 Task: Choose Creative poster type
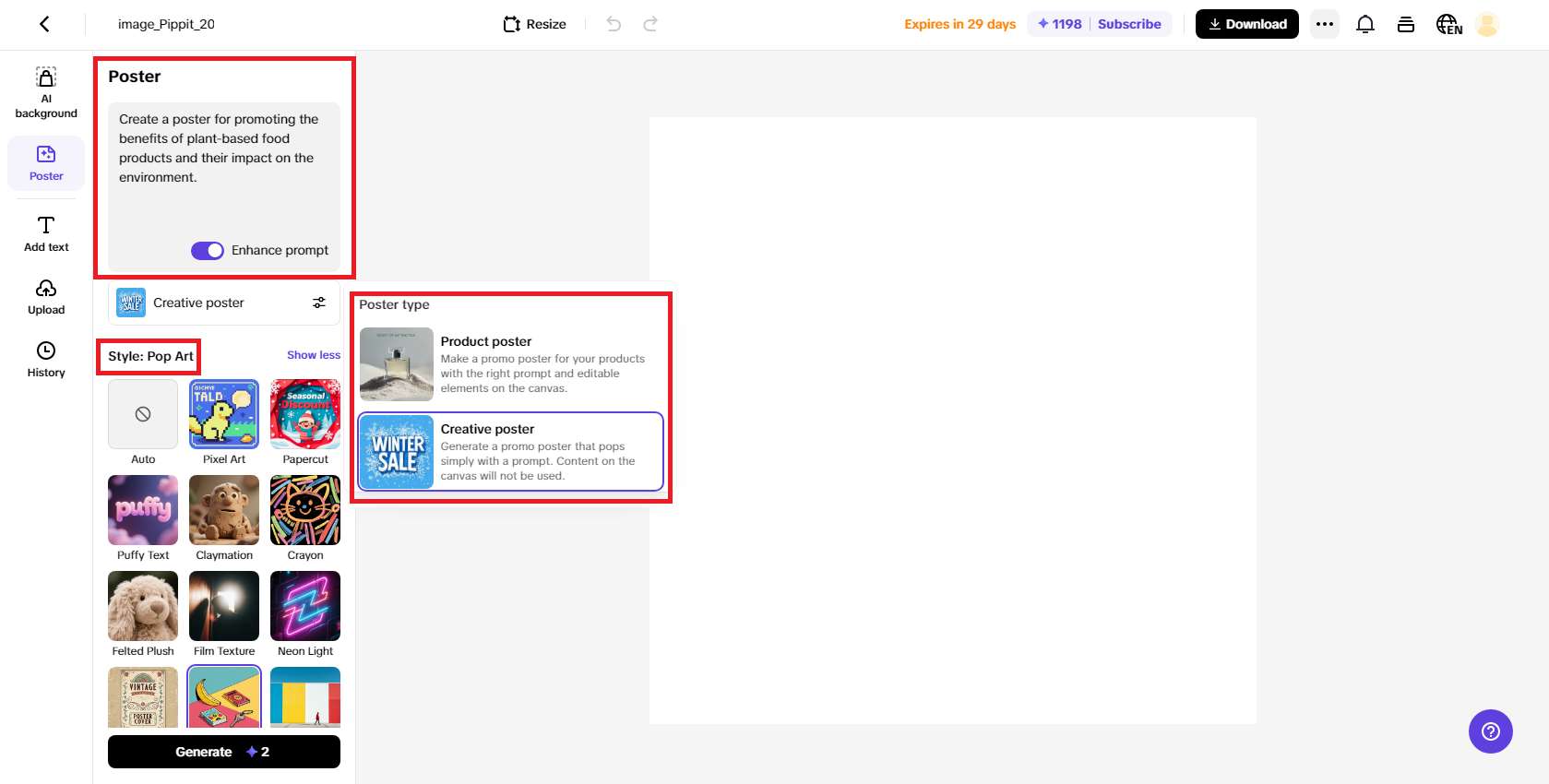pos(510,452)
